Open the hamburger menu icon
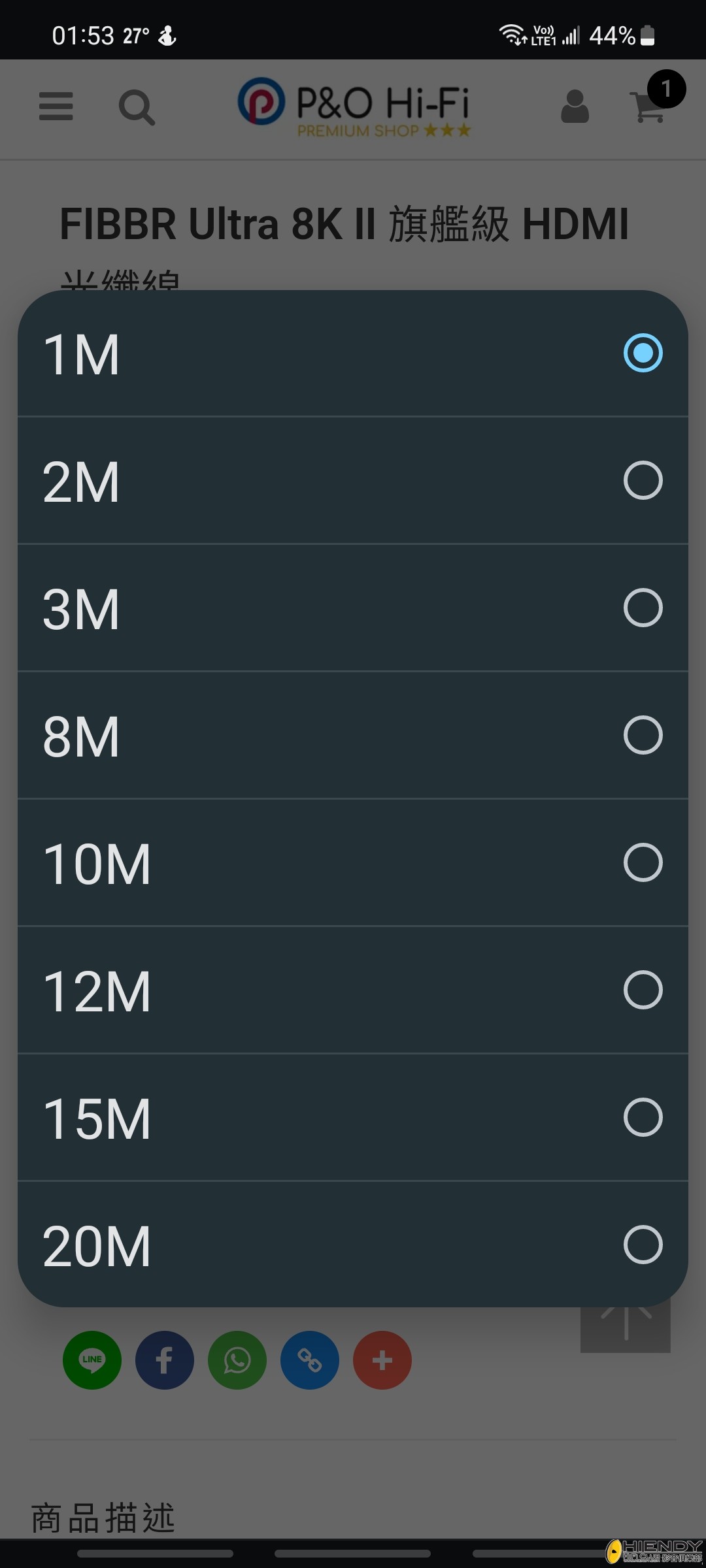Viewport: 706px width, 1568px height. coord(56,106)
